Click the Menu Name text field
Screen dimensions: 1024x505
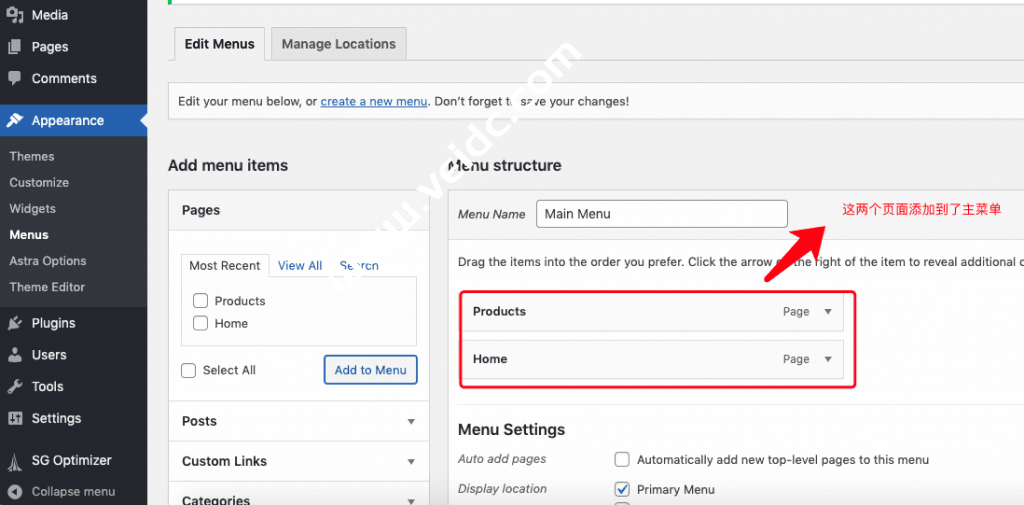[661, 214]
